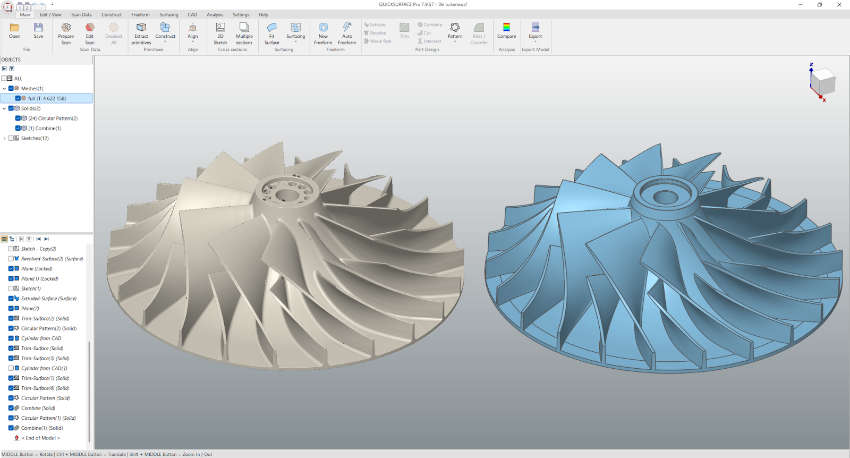Open the Export dropdown arrow

[x=535, y=42]
